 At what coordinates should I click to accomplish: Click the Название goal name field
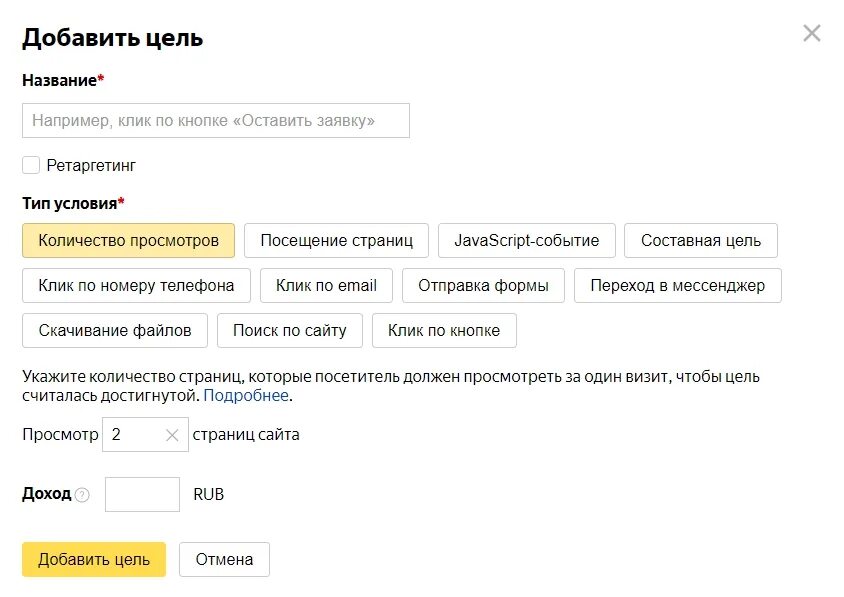click(x=215, y=121)
